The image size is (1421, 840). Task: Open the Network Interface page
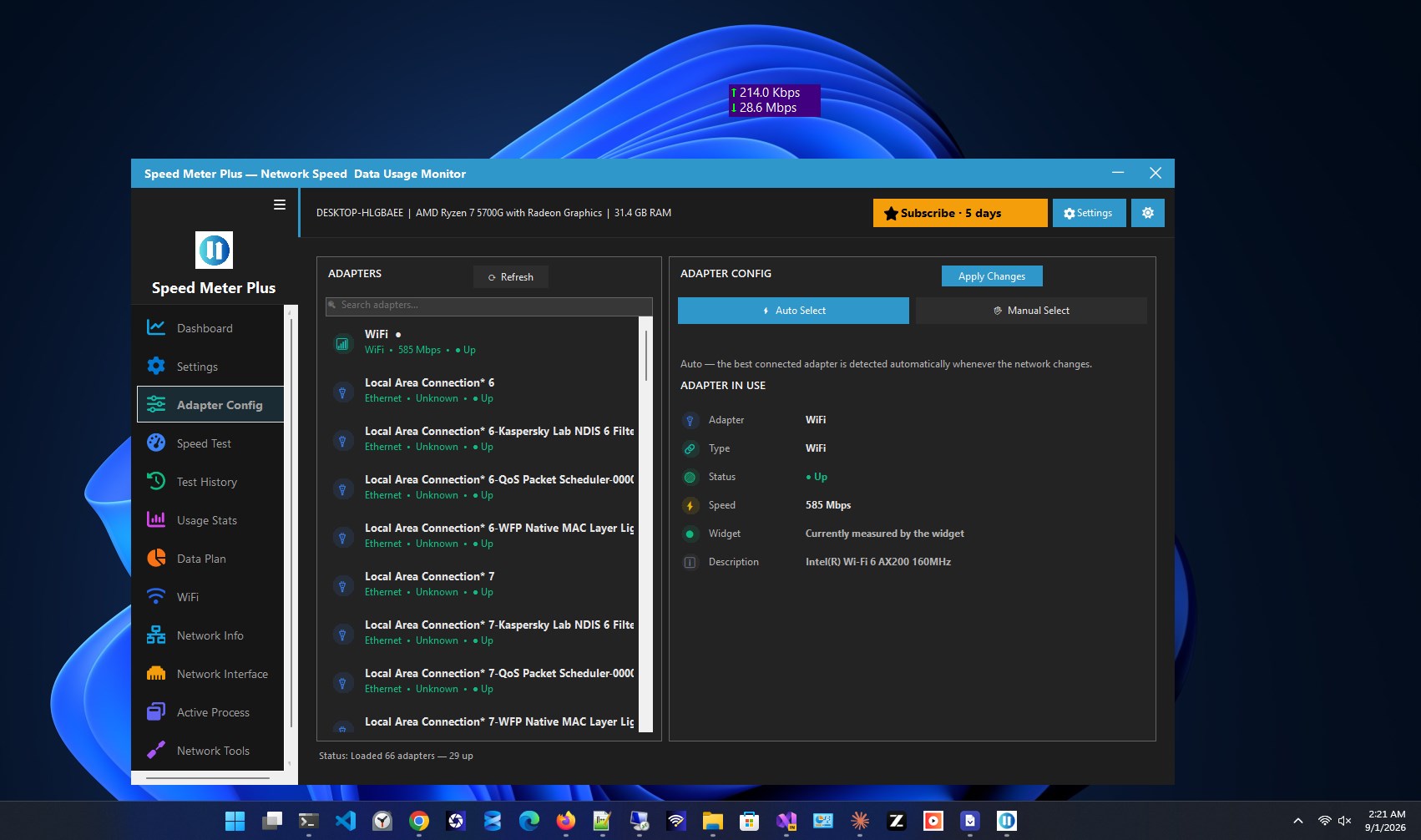210,674
